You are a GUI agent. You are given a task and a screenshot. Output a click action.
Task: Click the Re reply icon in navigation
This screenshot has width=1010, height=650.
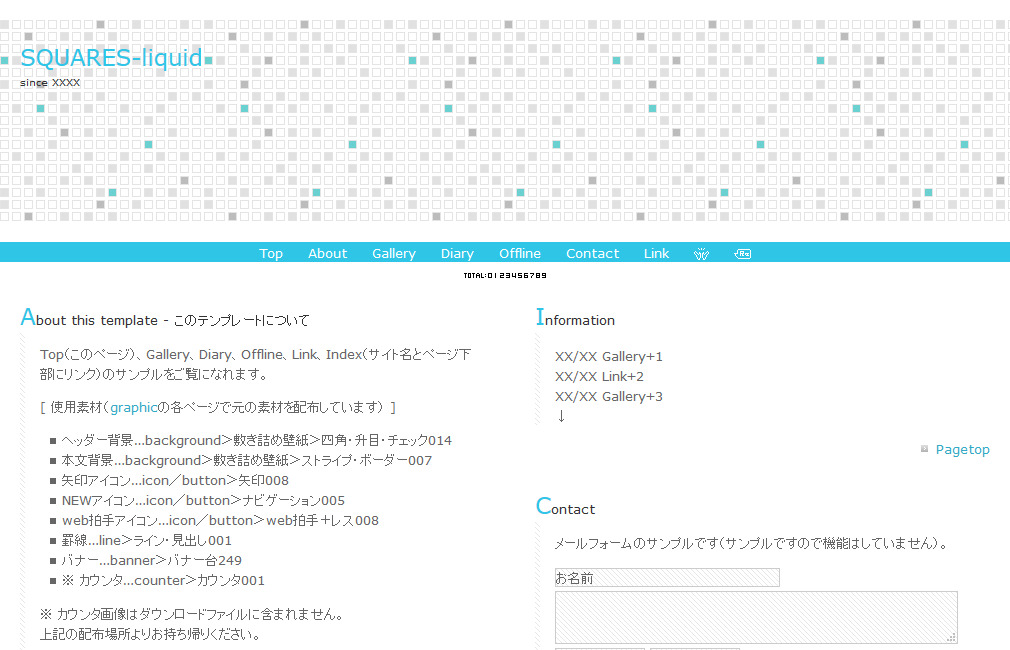742,254
